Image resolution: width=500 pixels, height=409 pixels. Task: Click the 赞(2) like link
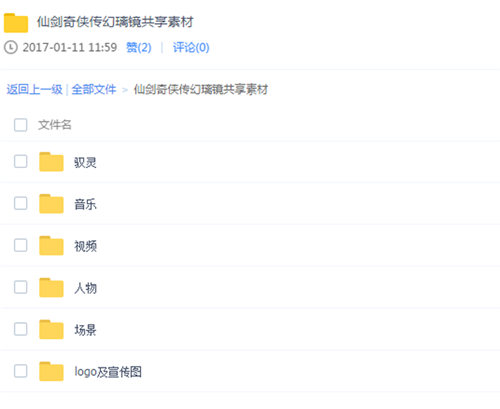pyautogui.click(x=139, y=47)
